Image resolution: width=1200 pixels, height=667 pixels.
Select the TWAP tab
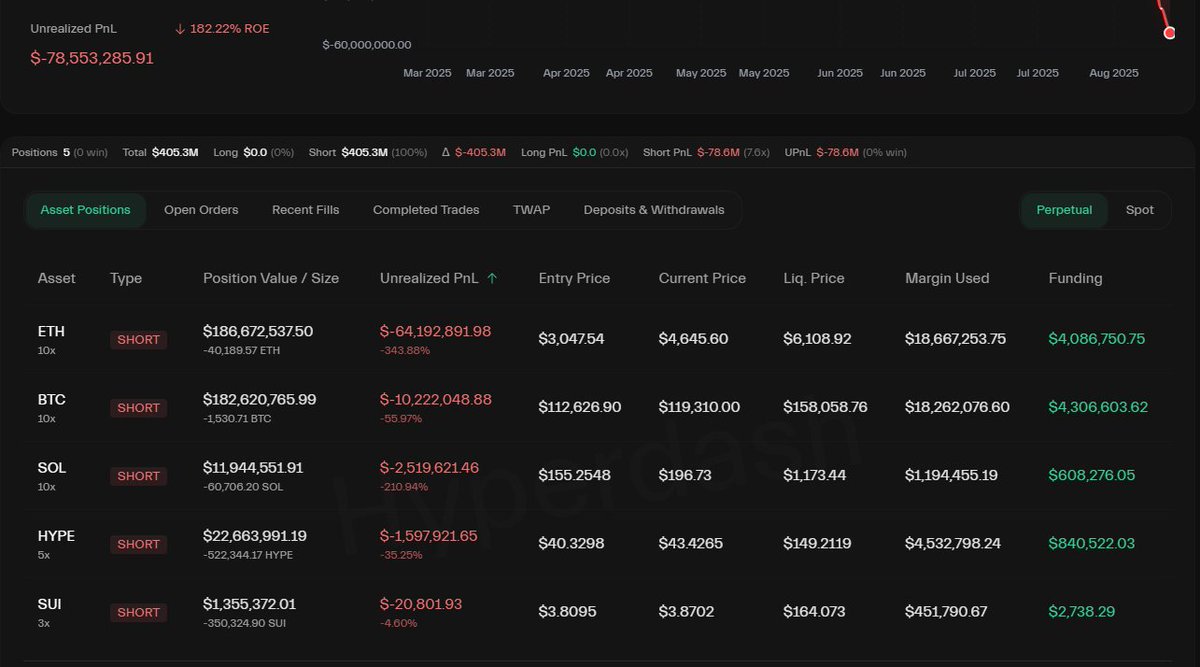point(531,210)
